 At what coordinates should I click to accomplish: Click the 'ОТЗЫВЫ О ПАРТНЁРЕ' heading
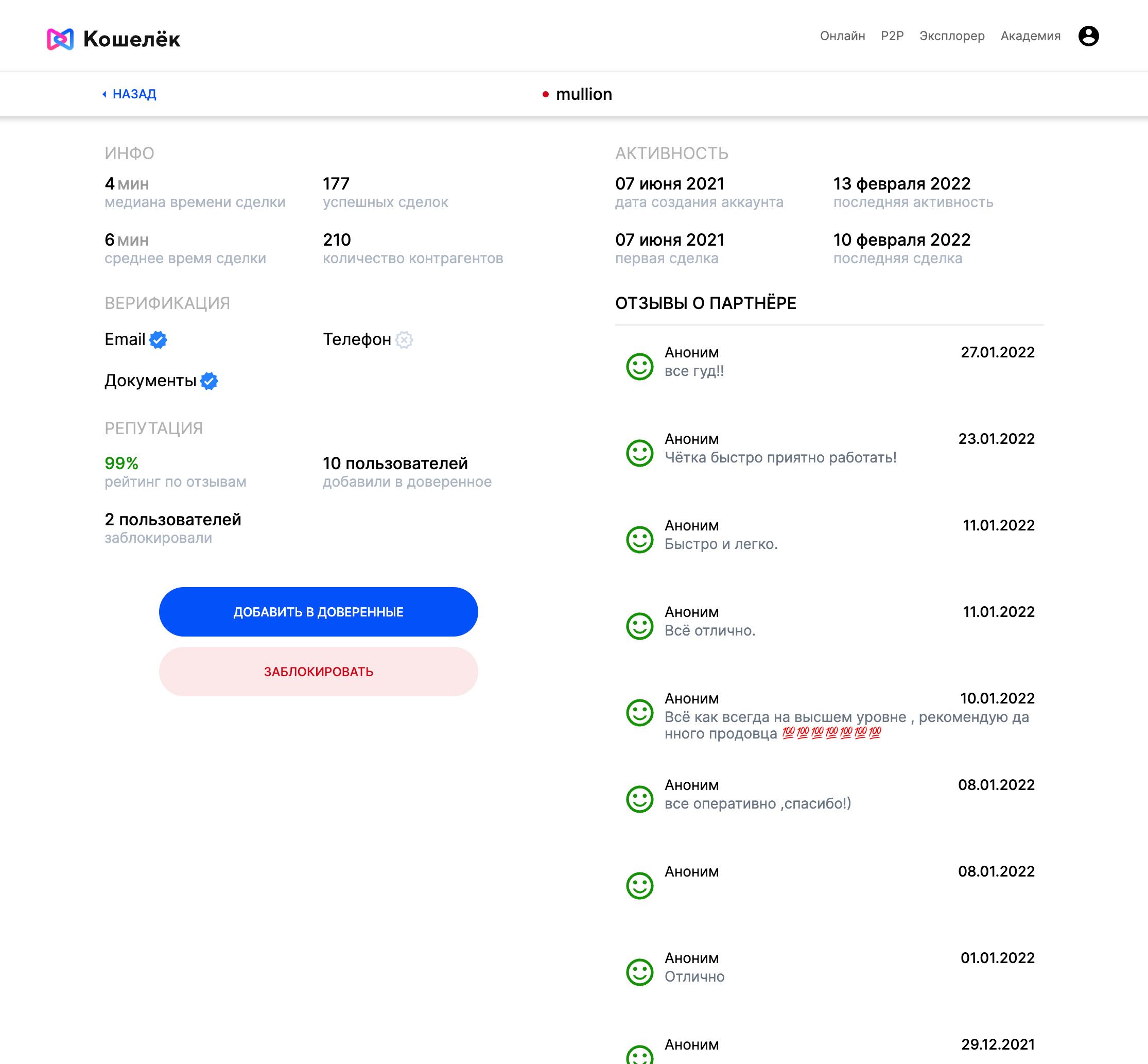click(705, 303)
